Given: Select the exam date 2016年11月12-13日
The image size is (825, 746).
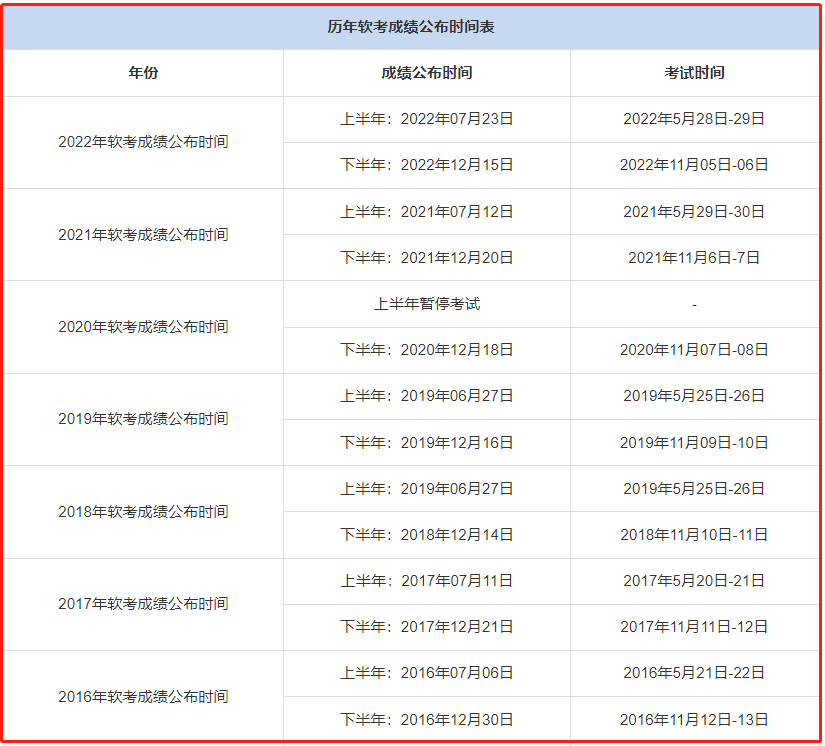Looking at the screenshot, I should [x=695, y=720].
